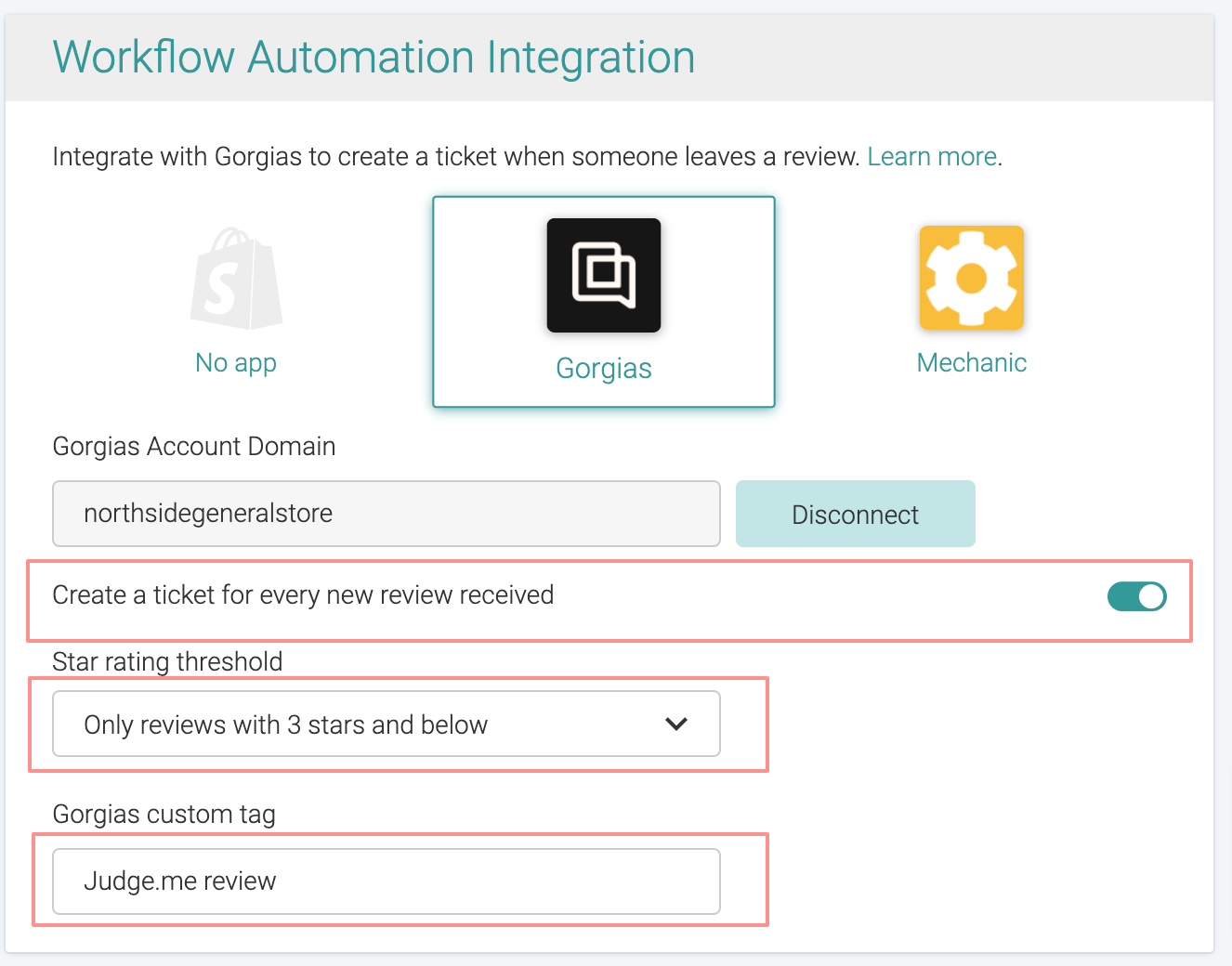
Task: Click the Gorgias custom tag label
Action: (x=164, y=814)
